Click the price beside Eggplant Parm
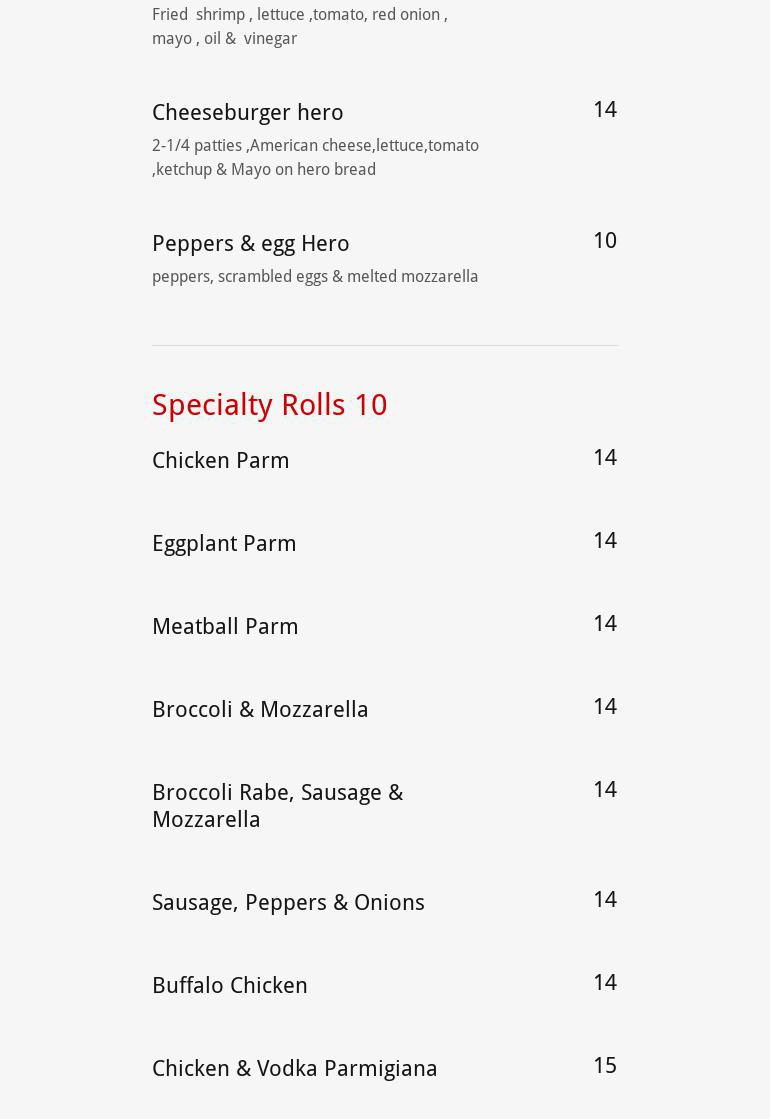This screenshot has height=1119, width=770. [x=604, y=540]
